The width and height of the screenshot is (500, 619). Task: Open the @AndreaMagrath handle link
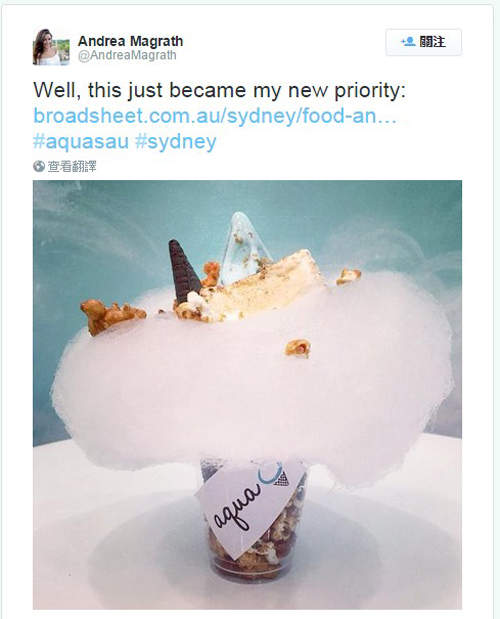click(x=127, y=55)
